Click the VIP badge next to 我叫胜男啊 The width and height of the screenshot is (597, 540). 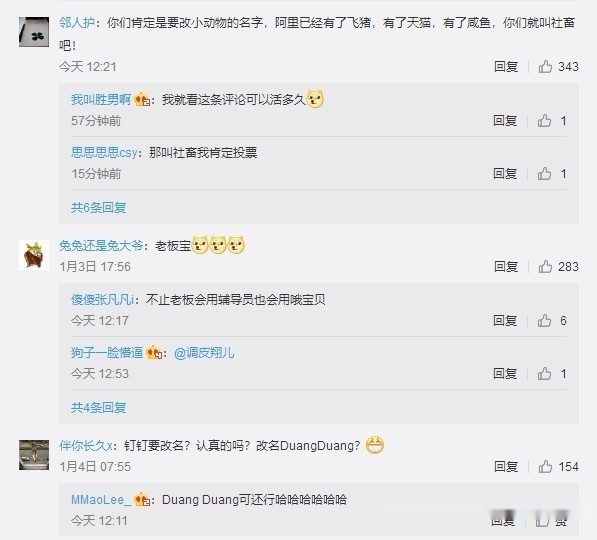coord(142,100)
